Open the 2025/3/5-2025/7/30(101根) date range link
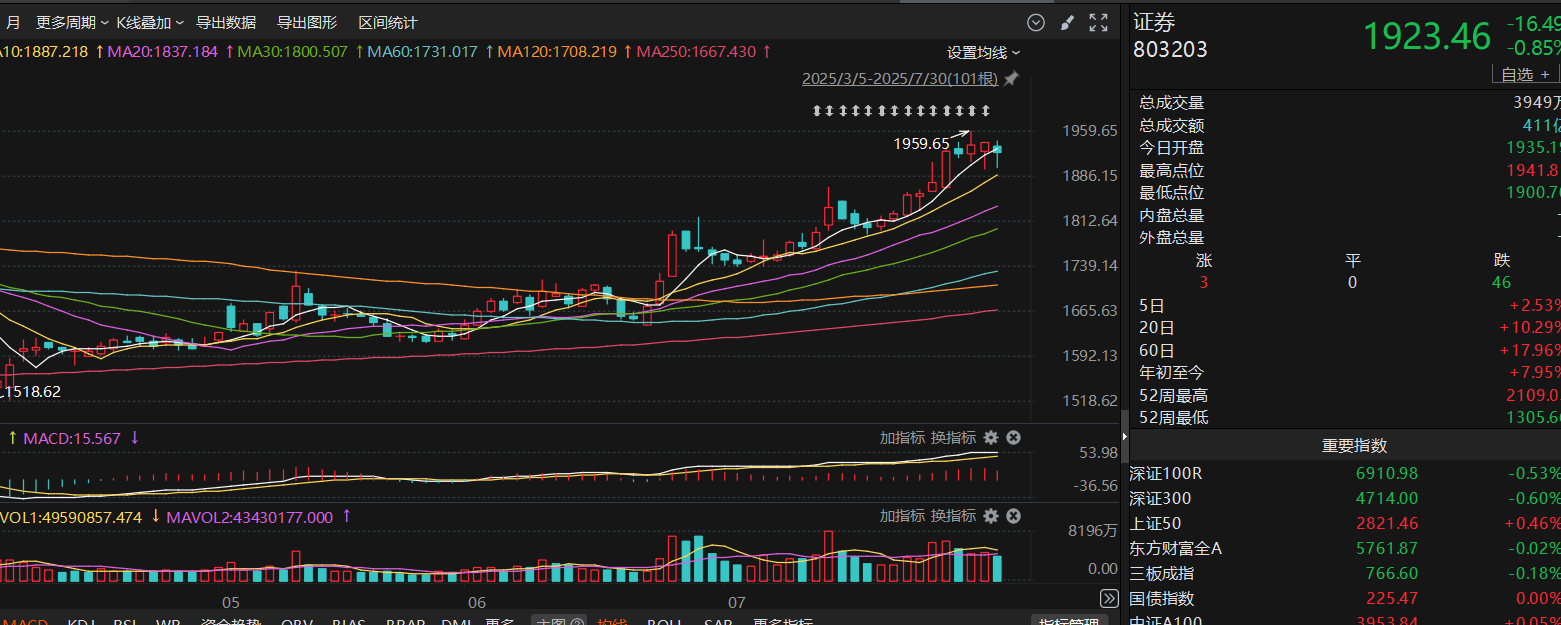The height and width of the screenshot is (625, 1561). click(x=900, y=78)
